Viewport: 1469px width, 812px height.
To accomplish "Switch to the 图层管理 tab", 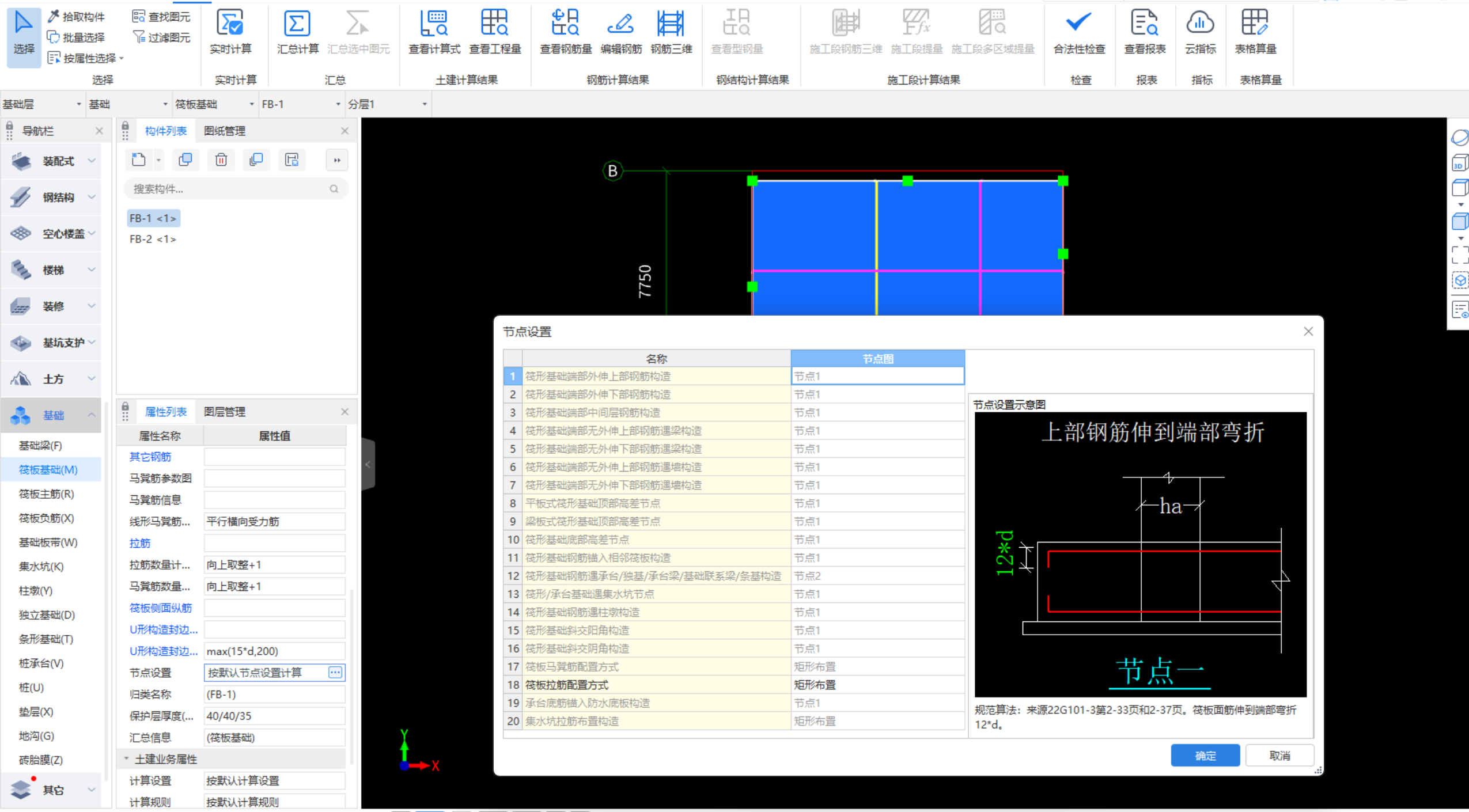I will pos(225,412).
